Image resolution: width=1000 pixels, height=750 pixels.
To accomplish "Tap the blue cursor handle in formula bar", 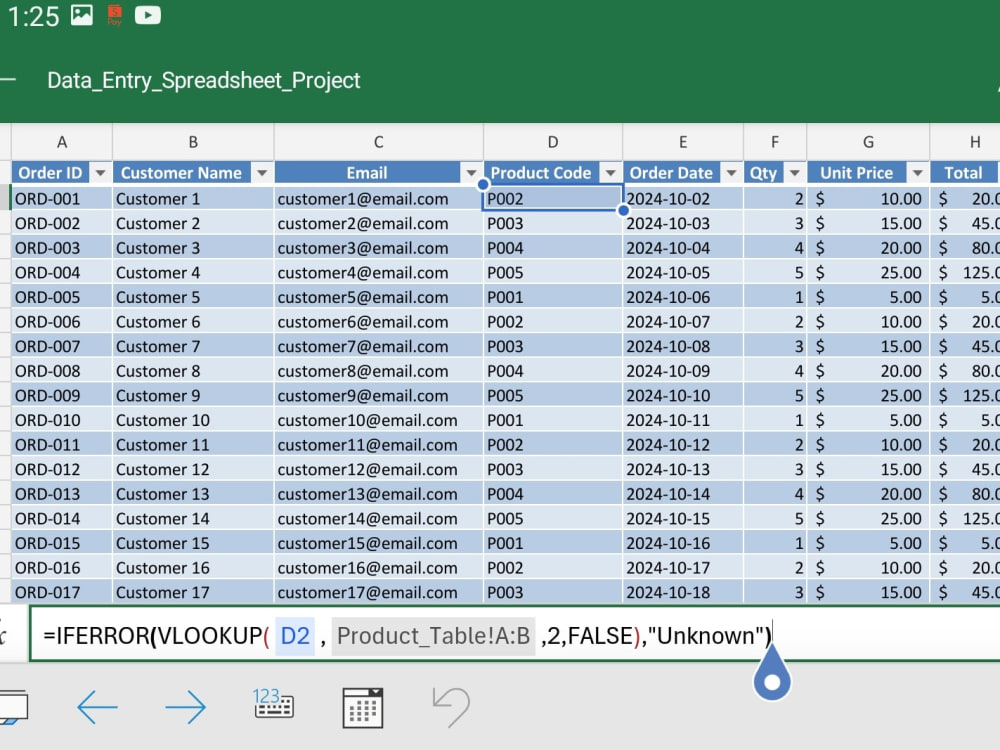I will [x=772, y=674].
